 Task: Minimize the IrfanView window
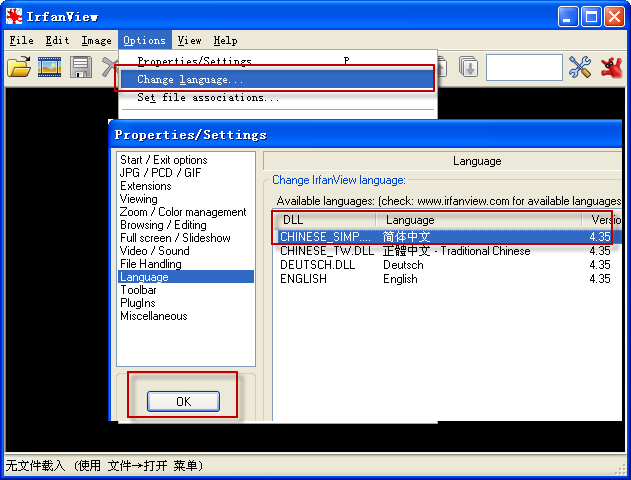[568, 17]
